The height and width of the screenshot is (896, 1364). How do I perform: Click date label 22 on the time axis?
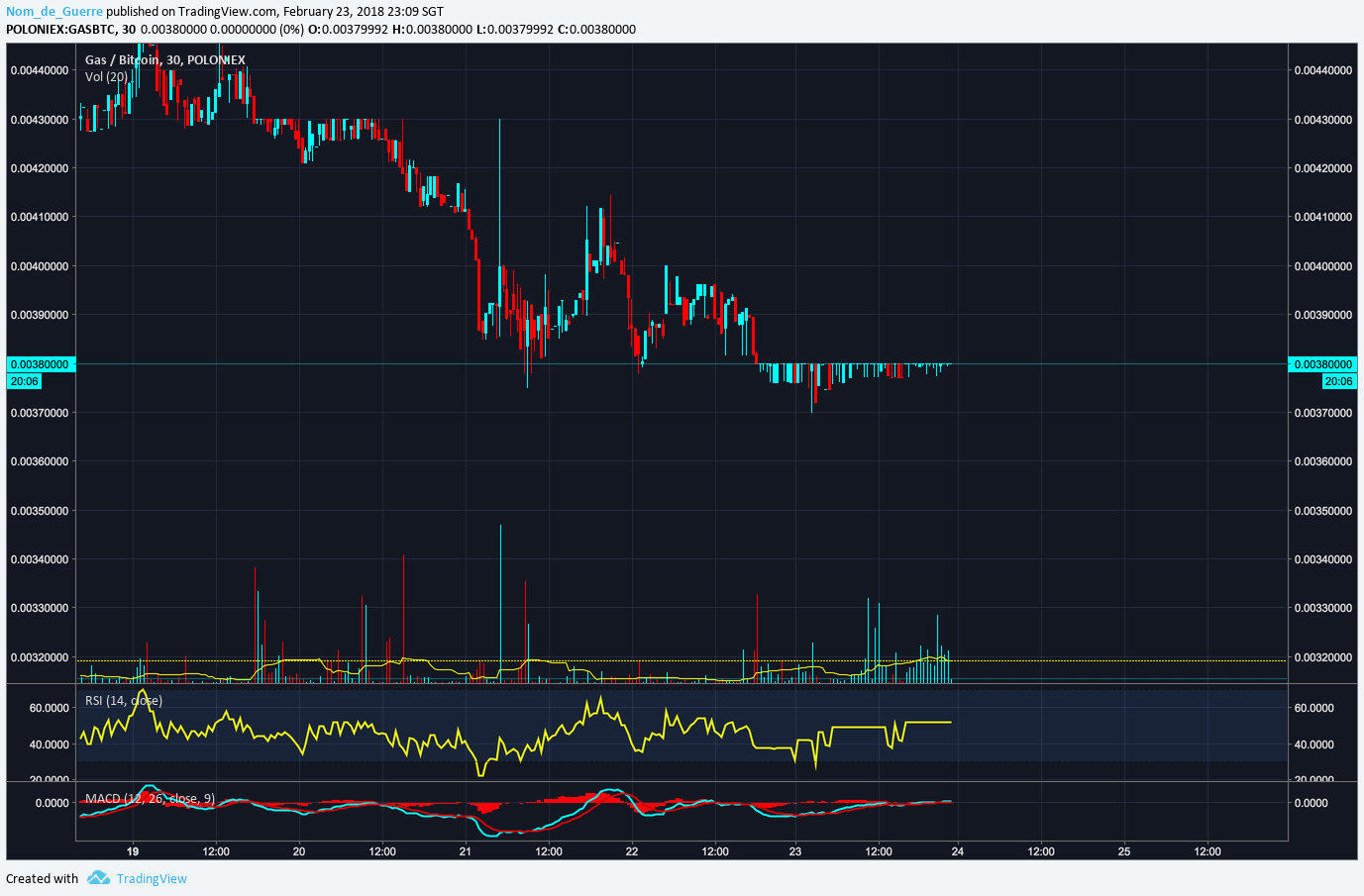tap(632, 851)
